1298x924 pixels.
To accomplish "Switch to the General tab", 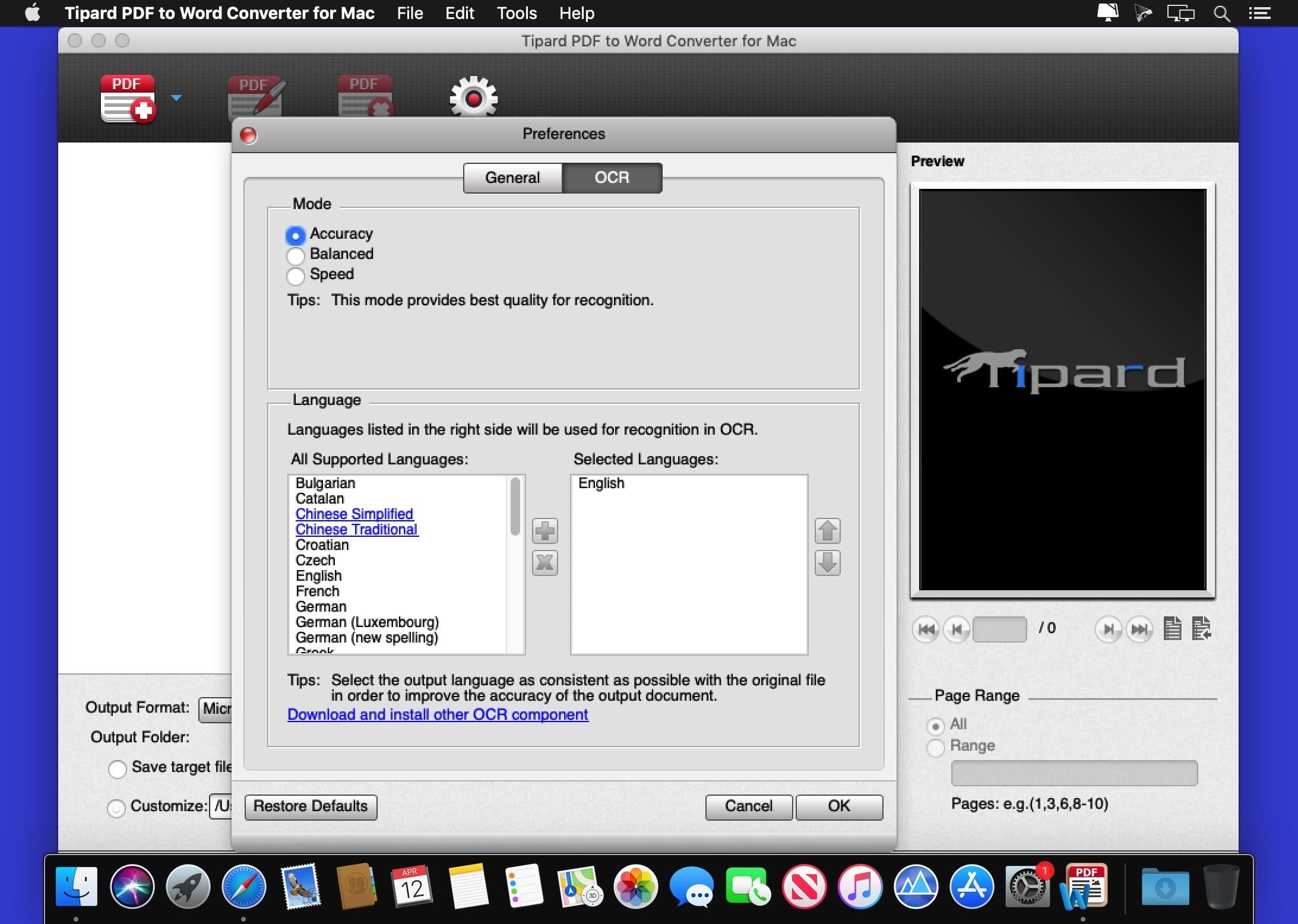I will click(512, 178).
